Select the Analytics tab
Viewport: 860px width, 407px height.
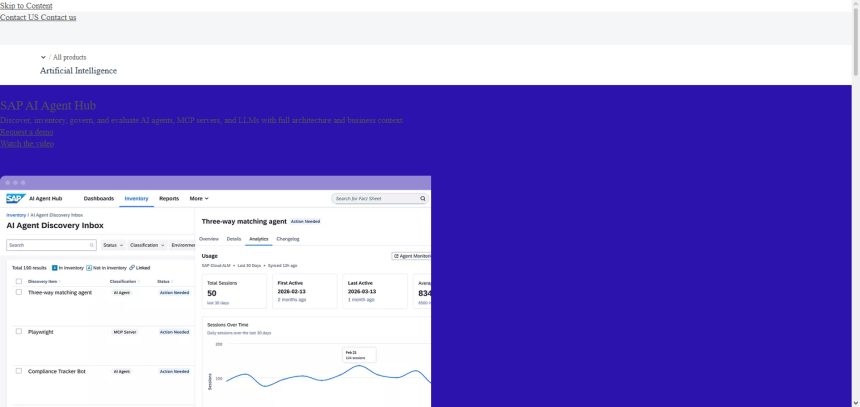(x=259, y=239)
